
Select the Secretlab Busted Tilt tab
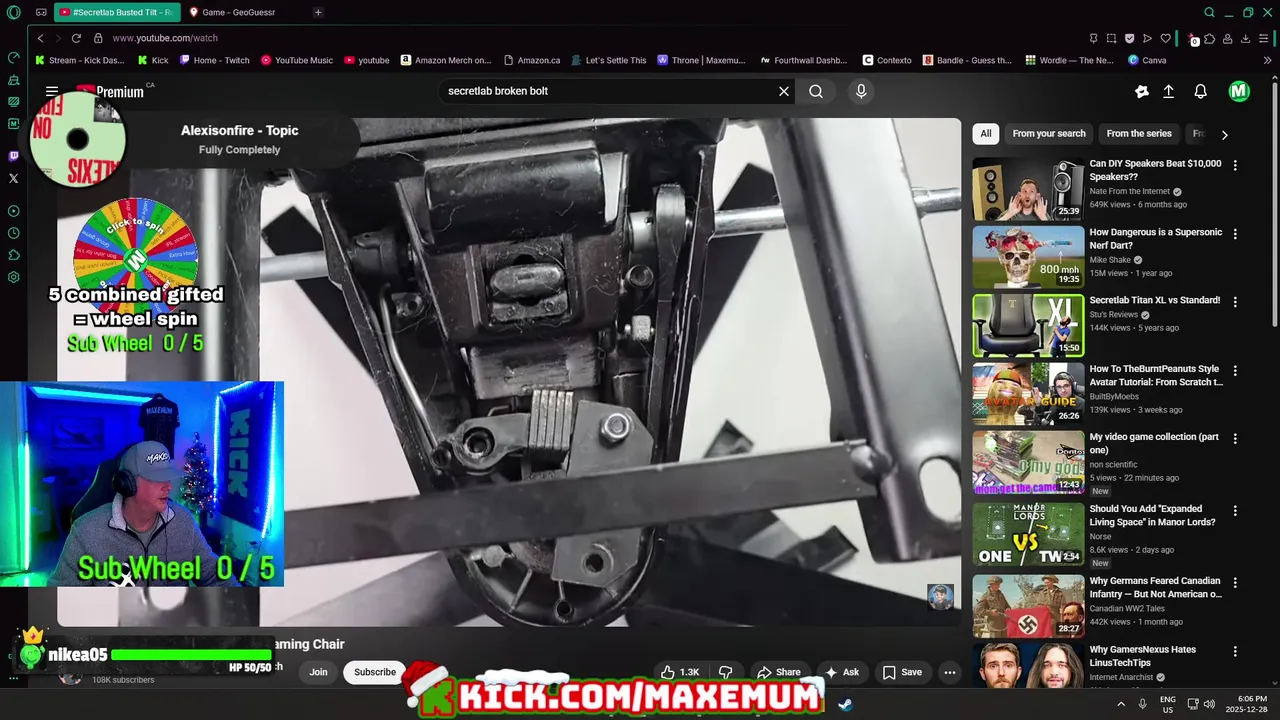[x=117, y=12]
